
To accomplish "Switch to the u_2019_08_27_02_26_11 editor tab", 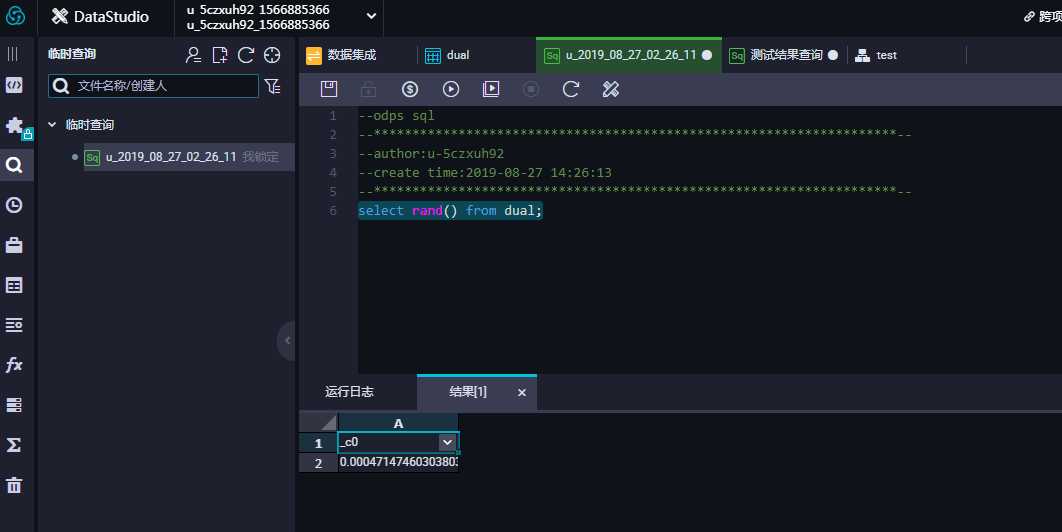I will point(629,55).
